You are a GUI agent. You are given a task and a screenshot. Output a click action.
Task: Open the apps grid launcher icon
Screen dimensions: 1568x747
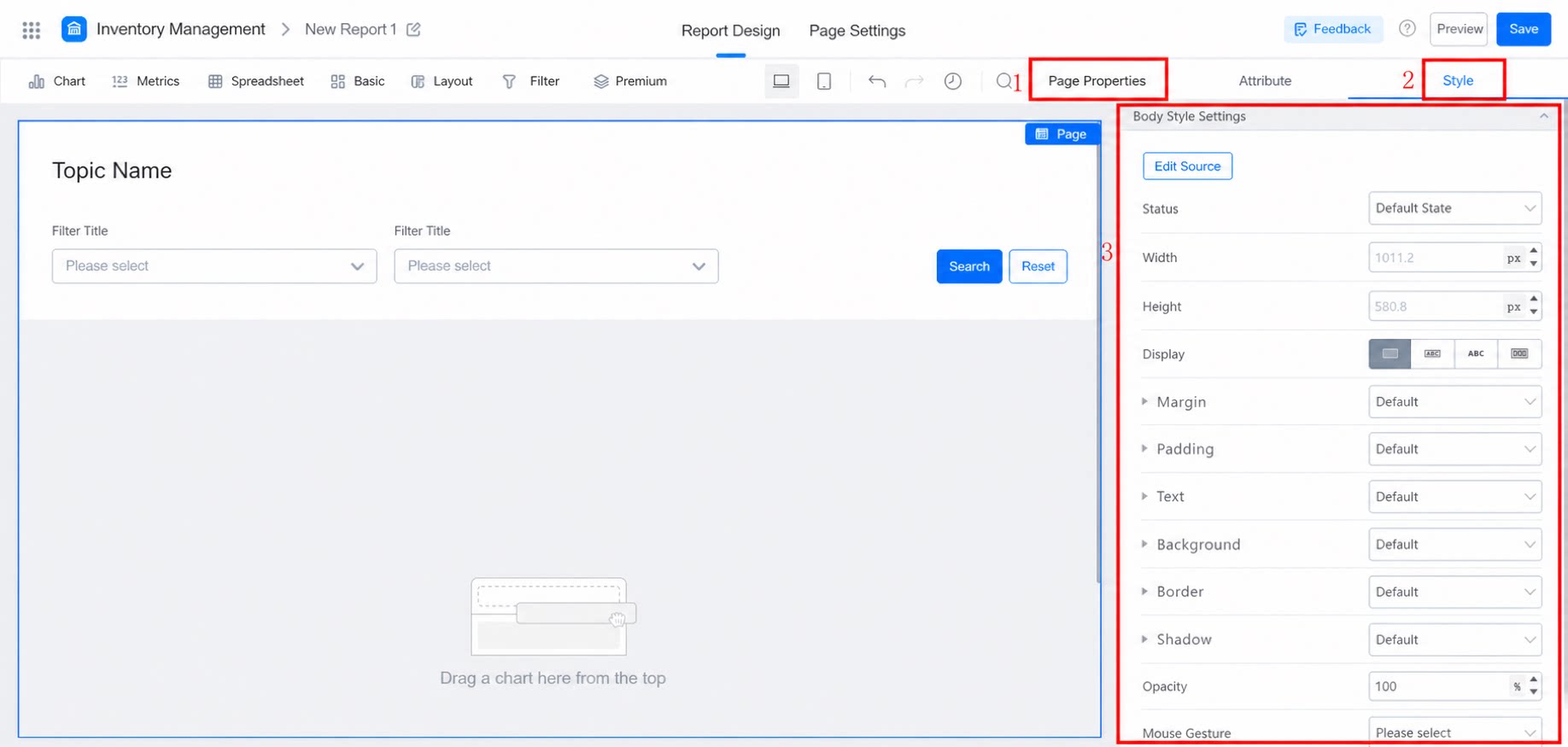[x=32, y=30]
